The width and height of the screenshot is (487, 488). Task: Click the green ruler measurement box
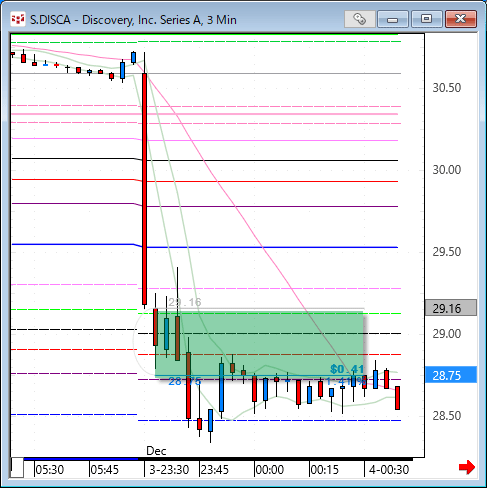point(259,344)
